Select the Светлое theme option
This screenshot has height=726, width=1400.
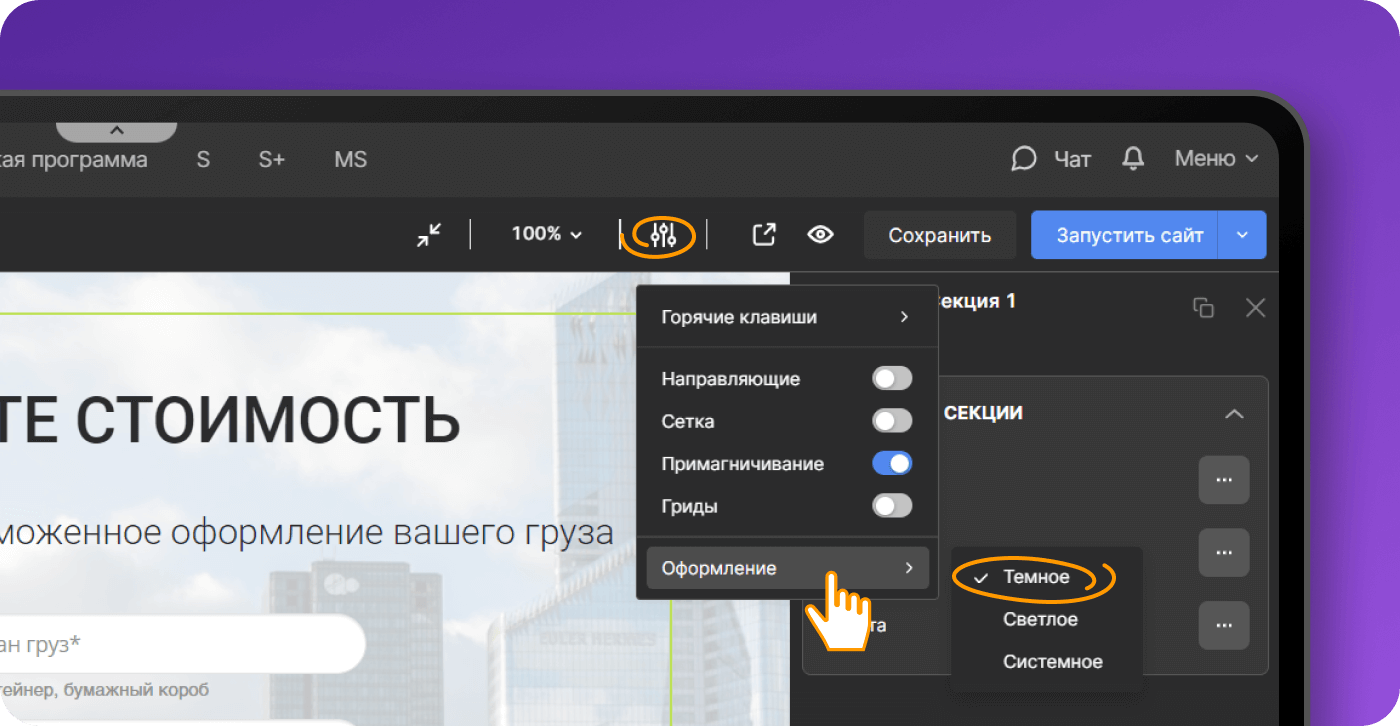tap(1040, 620)
